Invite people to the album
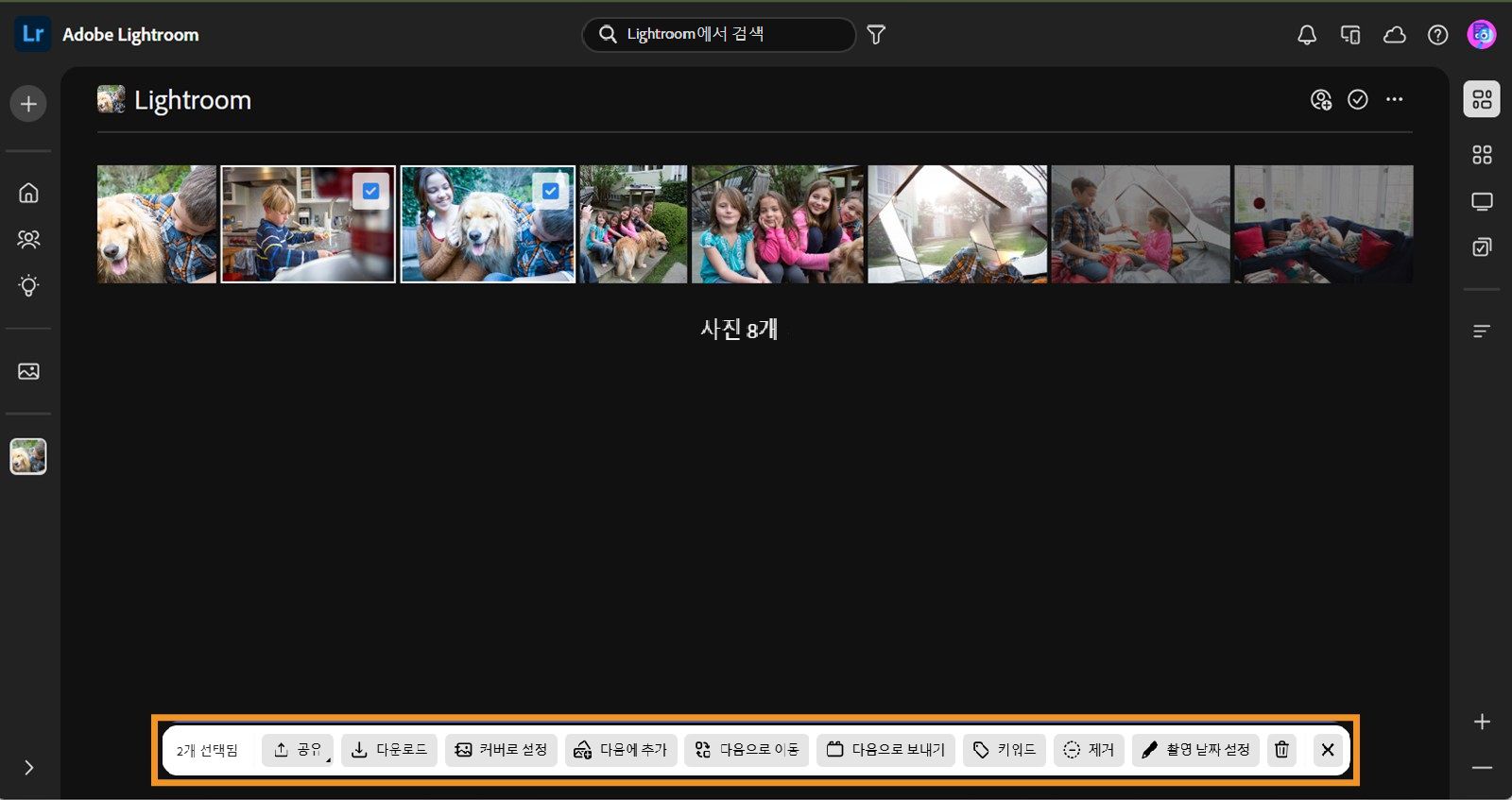 [x=1321, y=99]
